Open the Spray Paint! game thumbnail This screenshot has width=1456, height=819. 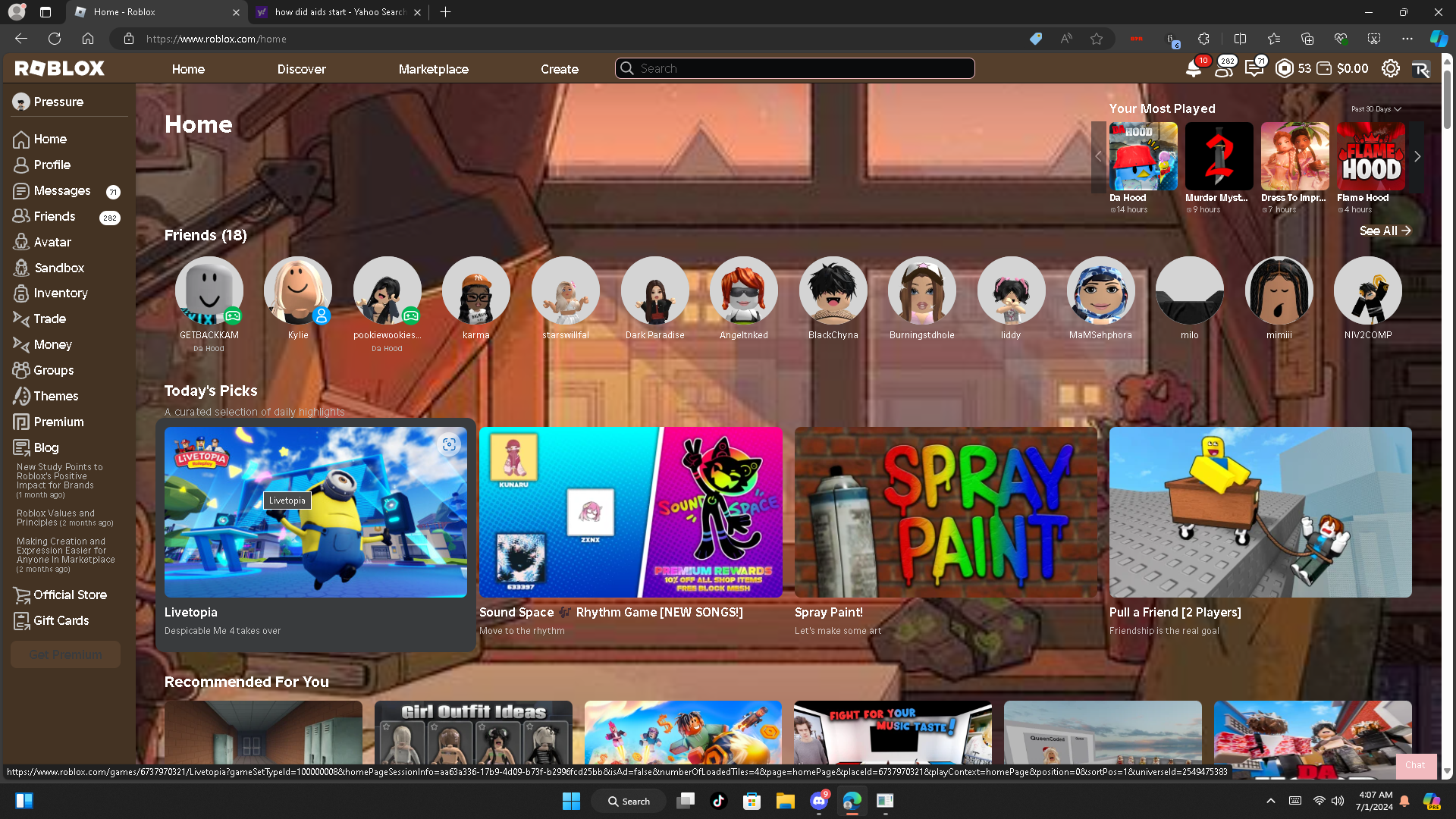[x=946, y=512]
